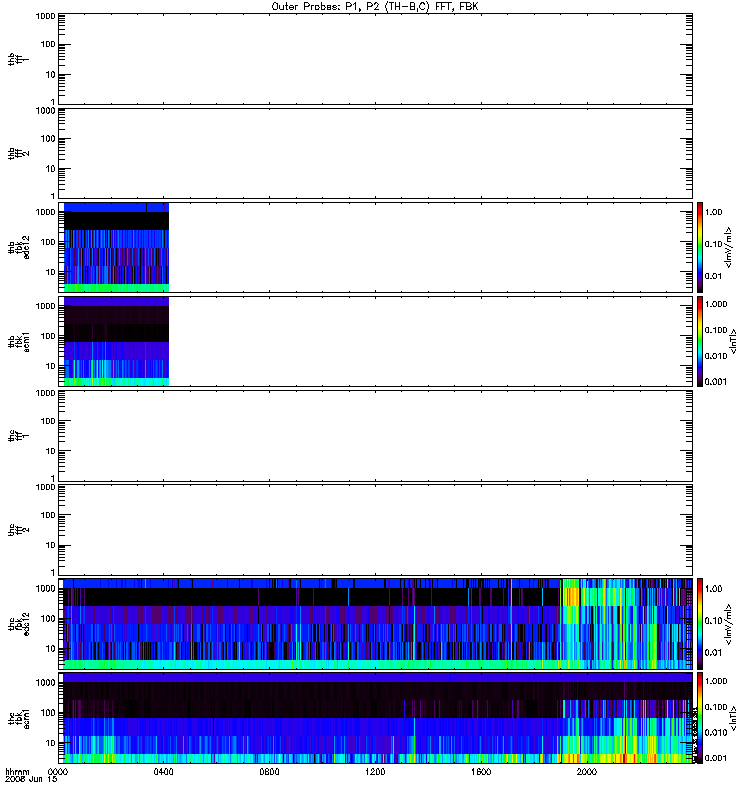Click the plot title 'Outer Probes: P1, P2 (TH-B,C) FFT, FBK'

tap(375, 7)
